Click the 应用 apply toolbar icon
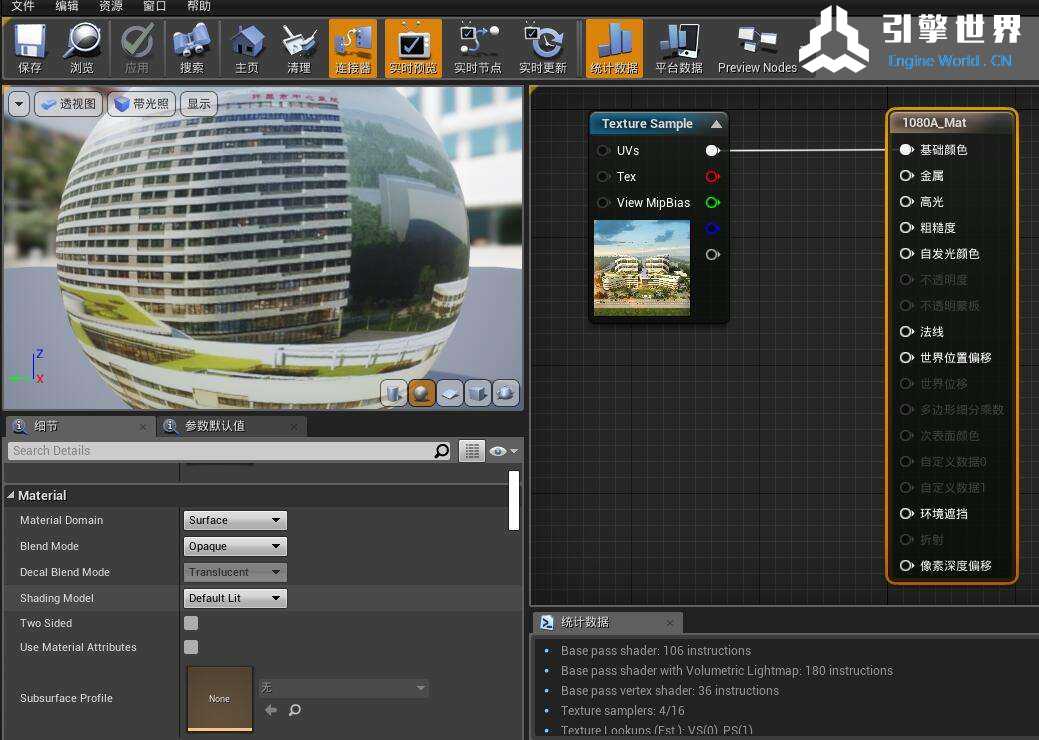Image resolution: width=1039 pixels, height=740 pixels. (x=137, y=48)
